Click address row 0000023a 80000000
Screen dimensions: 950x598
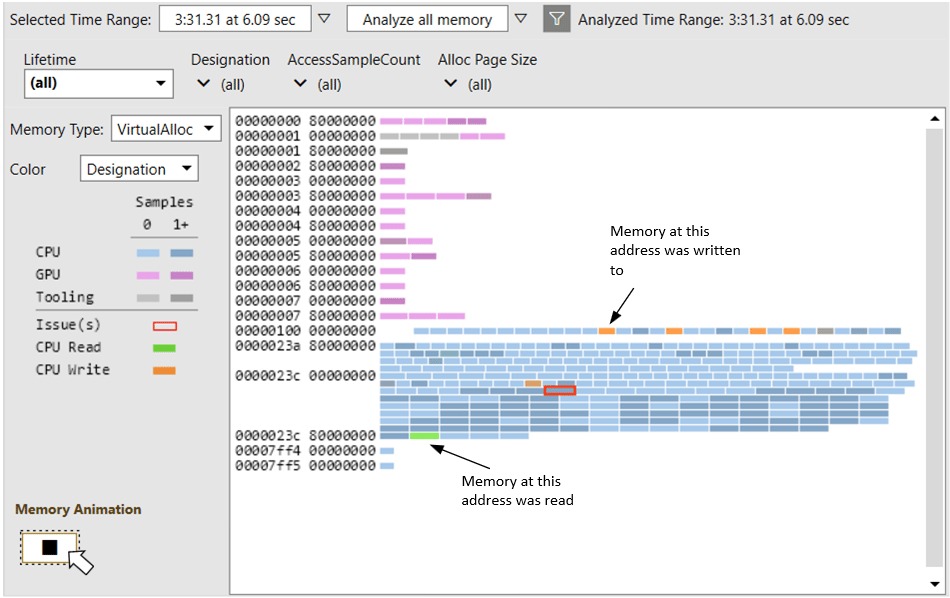coord(305,346)
